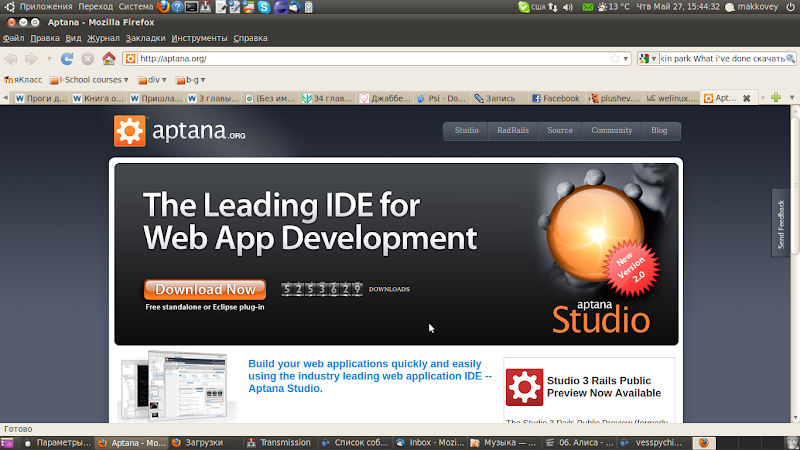Reload the current page

tap(67, 59)
